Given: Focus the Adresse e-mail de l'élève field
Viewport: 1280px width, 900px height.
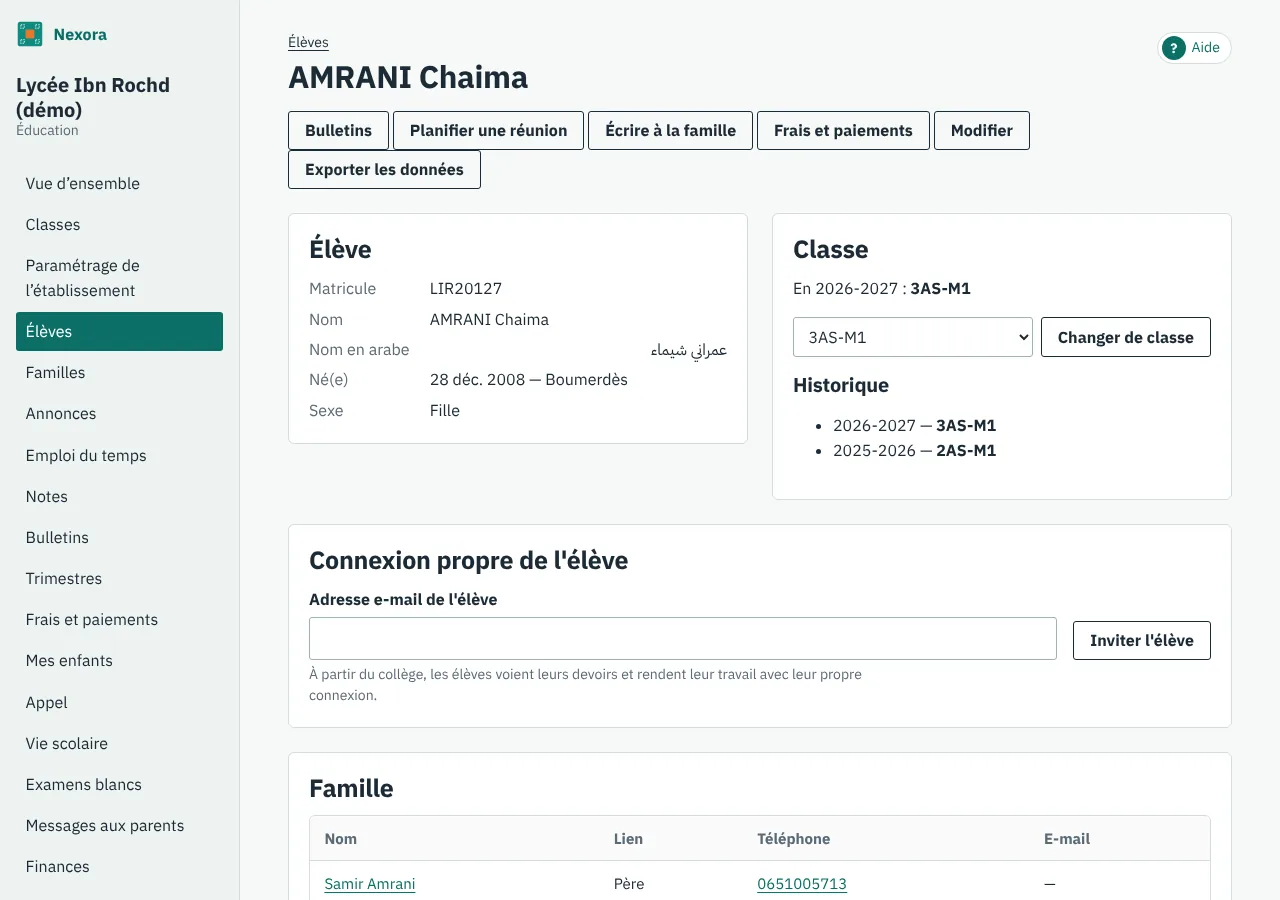Looking at the screenshot, I should (x=682, y=638).
